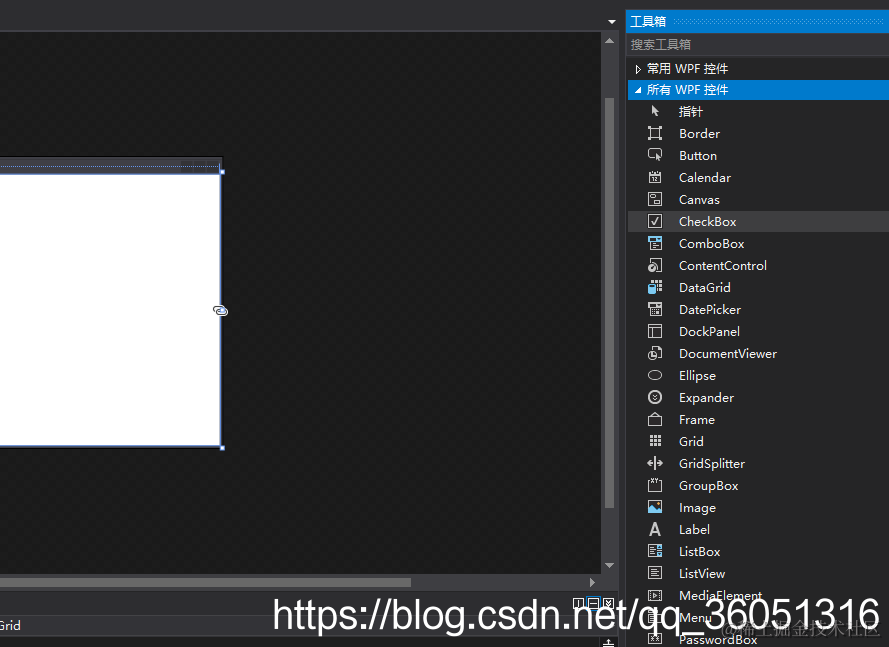889x647 pixels.
Task: Select the CheckBox control icon
Action: coord(655,221)
